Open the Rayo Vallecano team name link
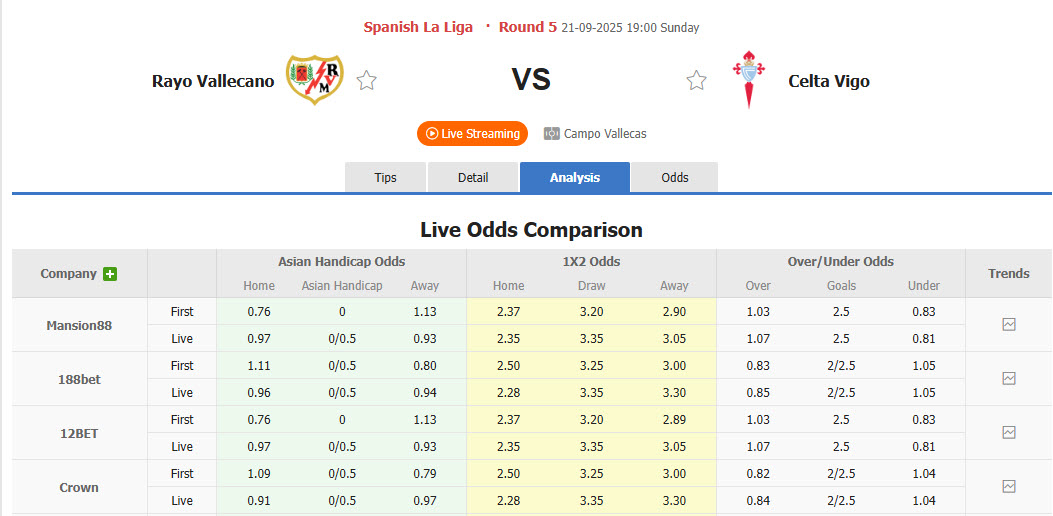Screen dimensions: 1053x516 point(213,81)
